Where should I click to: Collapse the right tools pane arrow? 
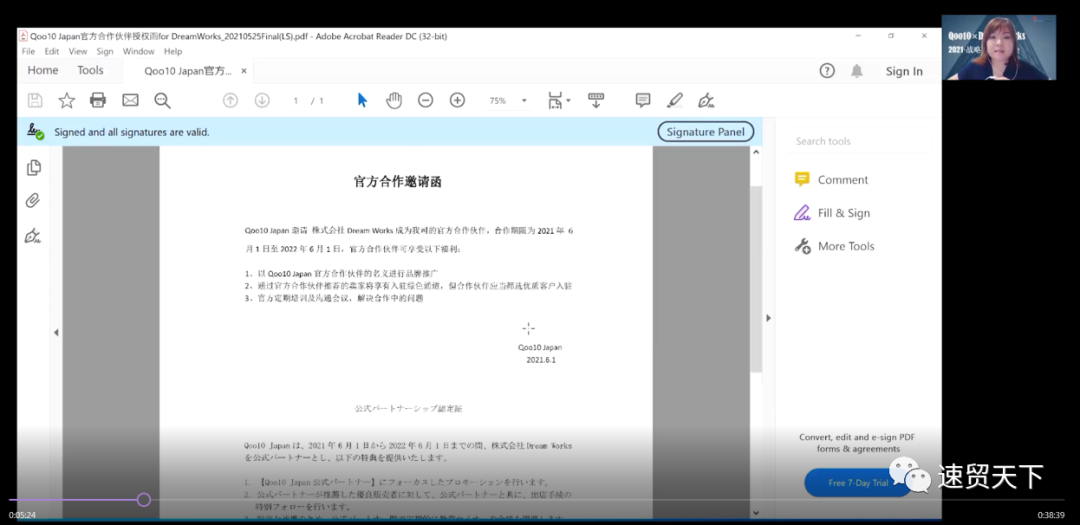(769, 318)
